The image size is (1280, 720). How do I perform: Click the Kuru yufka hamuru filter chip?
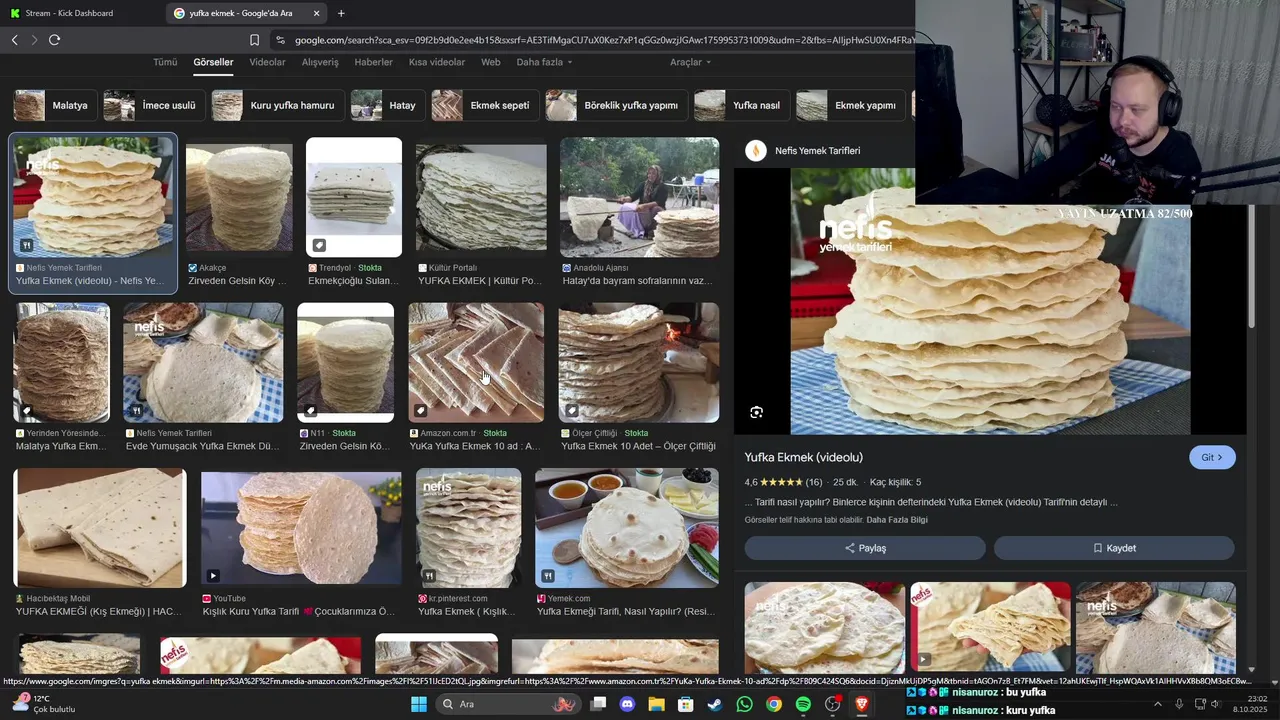click(278, 105)
